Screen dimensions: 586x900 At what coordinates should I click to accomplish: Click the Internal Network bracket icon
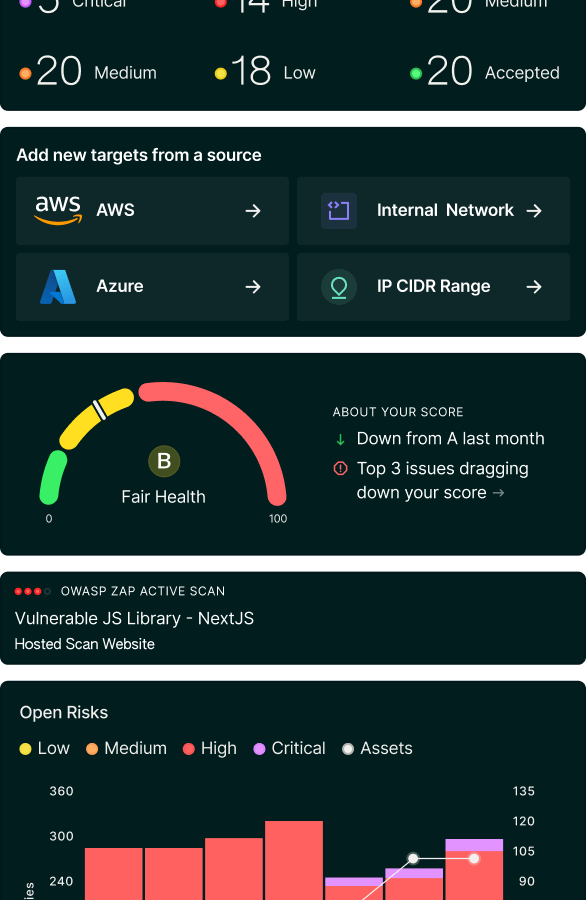(x=339, y=210)
